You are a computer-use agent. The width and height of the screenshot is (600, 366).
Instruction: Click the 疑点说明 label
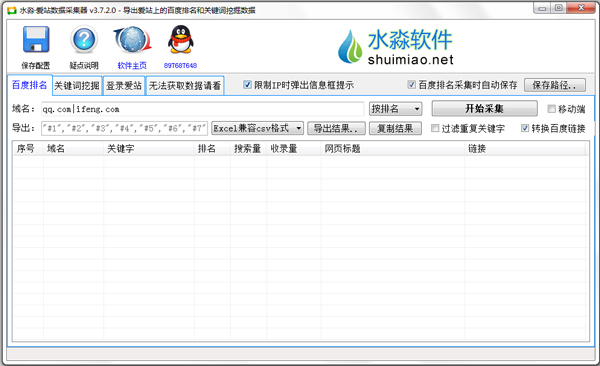coord(84,65)
